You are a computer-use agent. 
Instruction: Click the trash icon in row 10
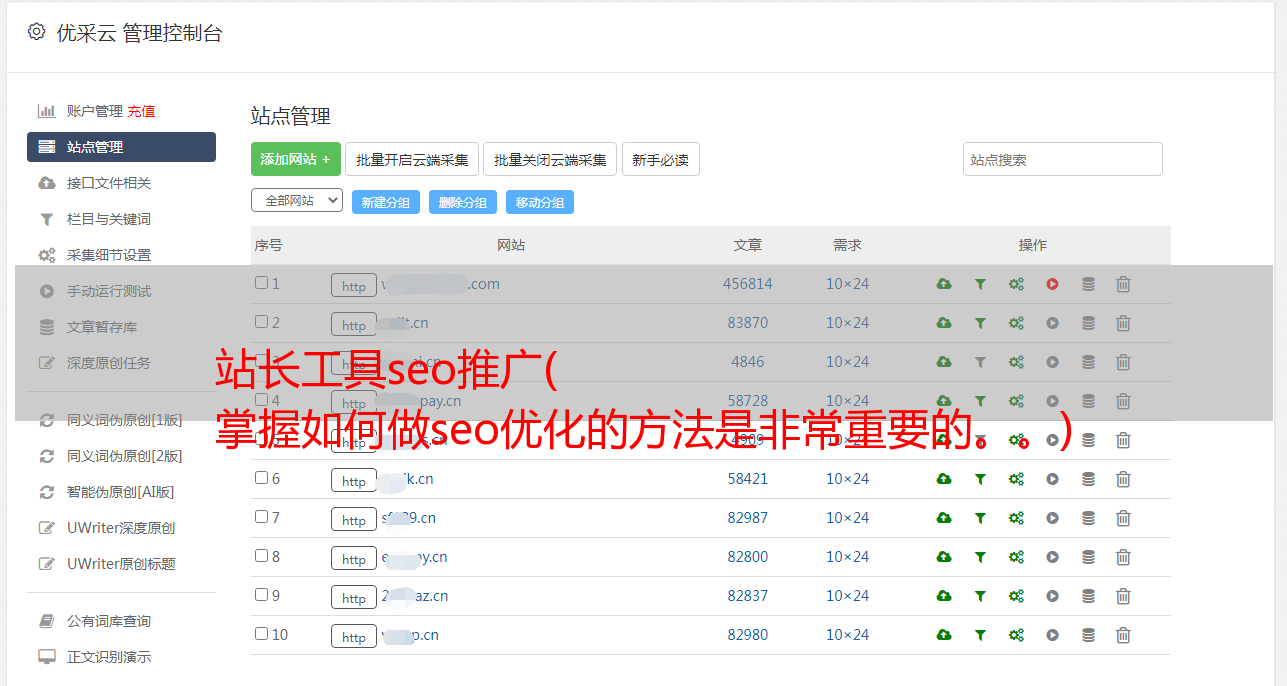1123,635
